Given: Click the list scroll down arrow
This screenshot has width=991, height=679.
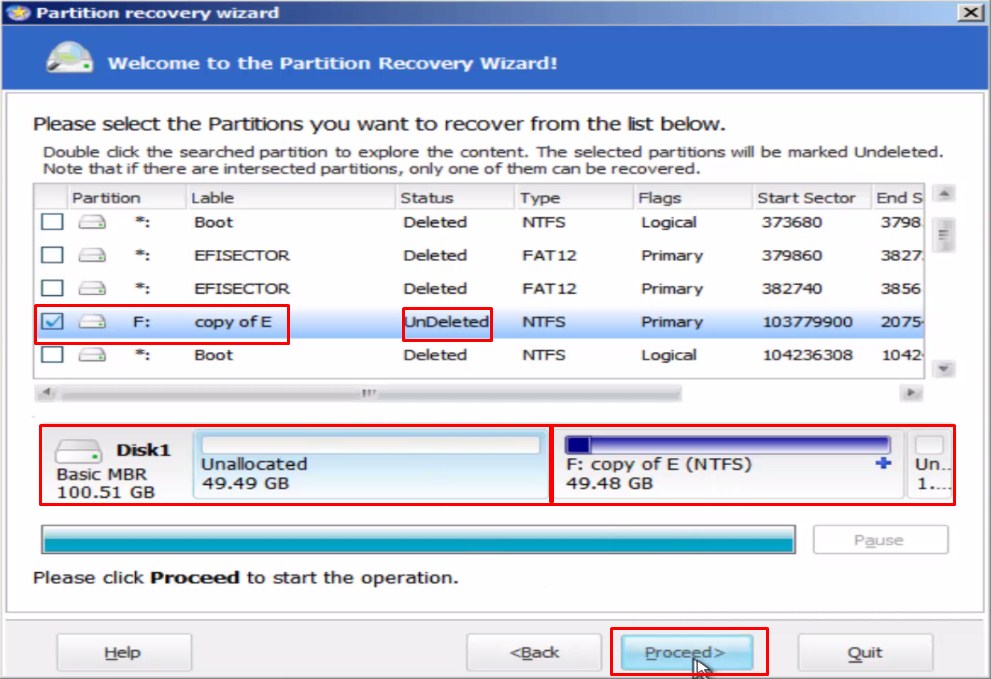Looking at the screenshot, I should pyautogui.click(x=944, y=369).
